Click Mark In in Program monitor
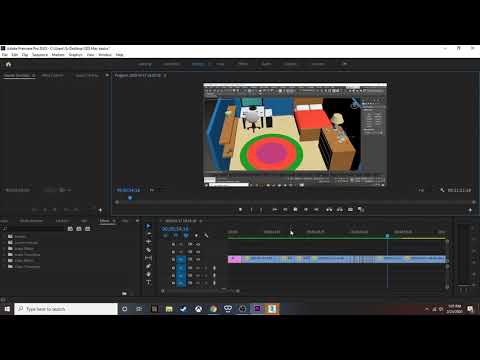 [x=251, y=210]
